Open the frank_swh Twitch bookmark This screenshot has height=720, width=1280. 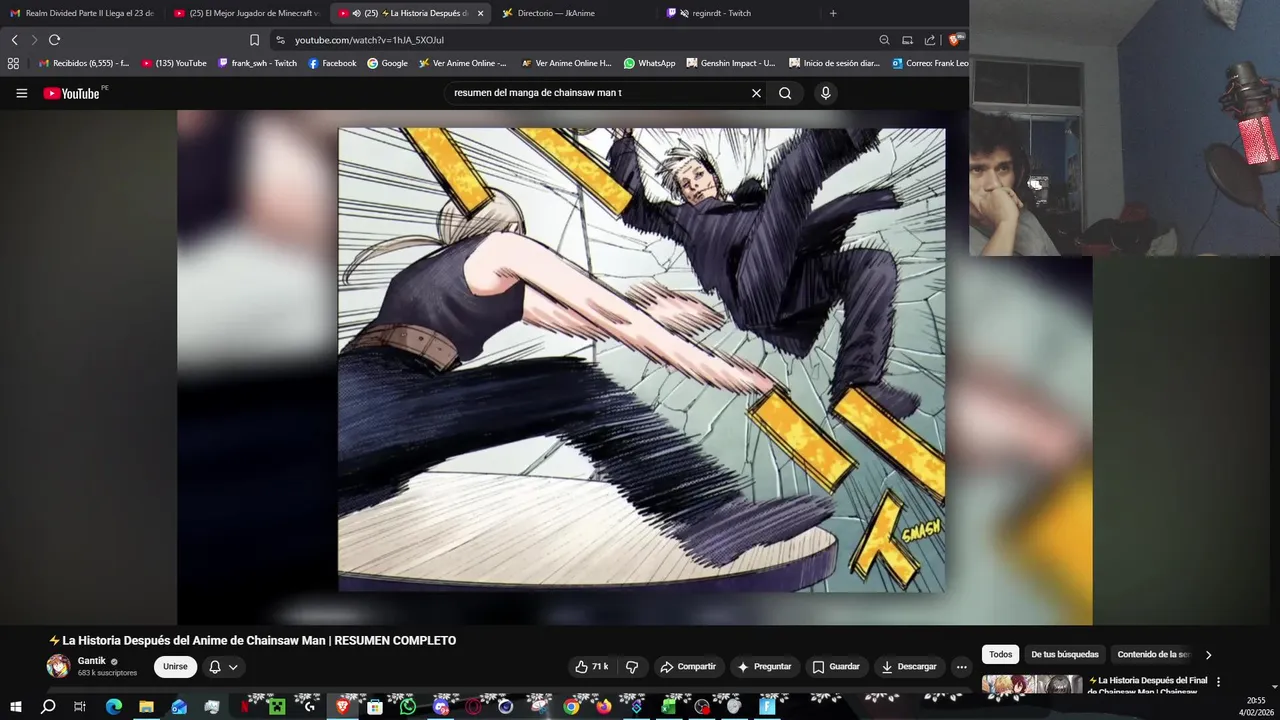257,63
